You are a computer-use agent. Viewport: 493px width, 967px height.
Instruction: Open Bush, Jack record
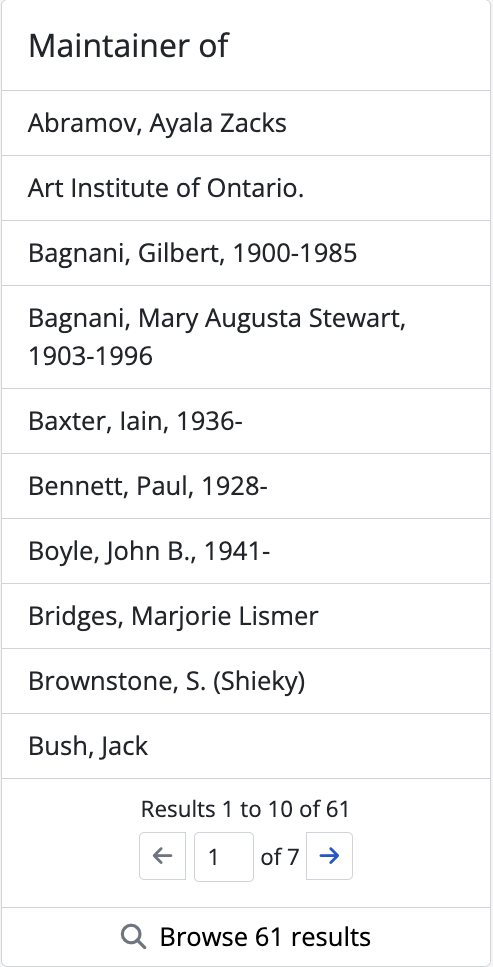[x=246, y=746]
